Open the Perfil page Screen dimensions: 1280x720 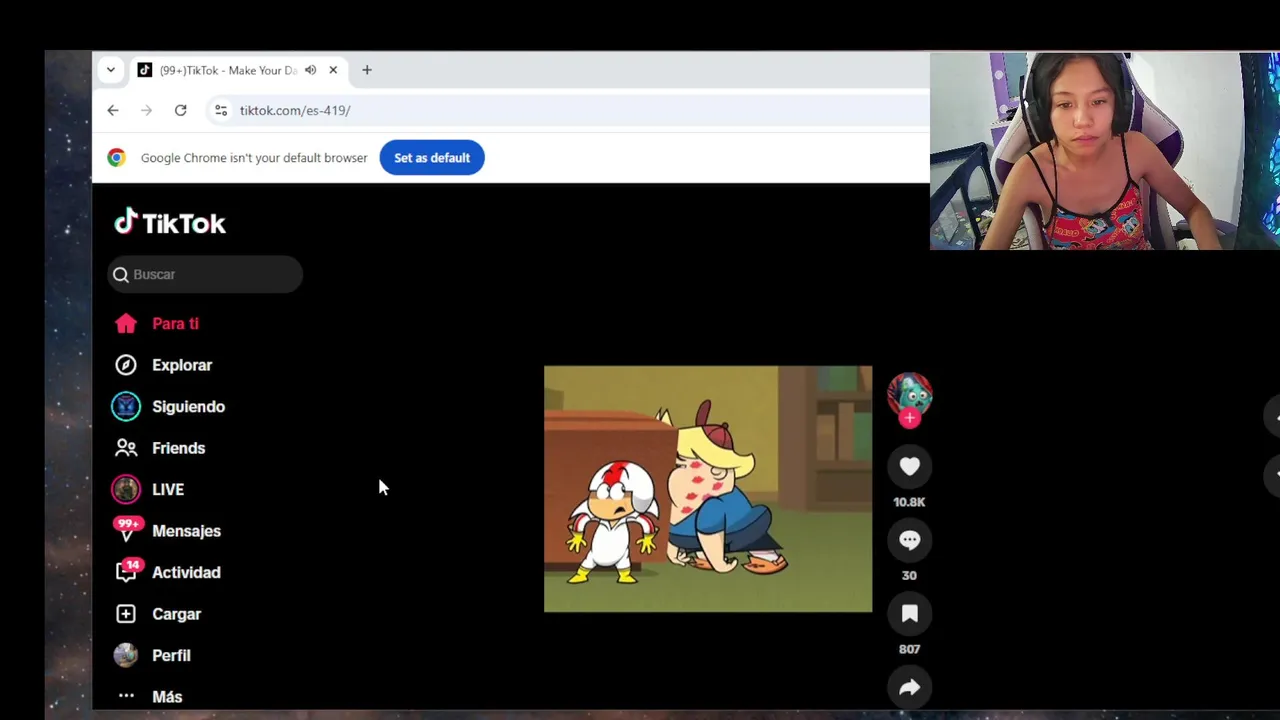coord(171,656)
